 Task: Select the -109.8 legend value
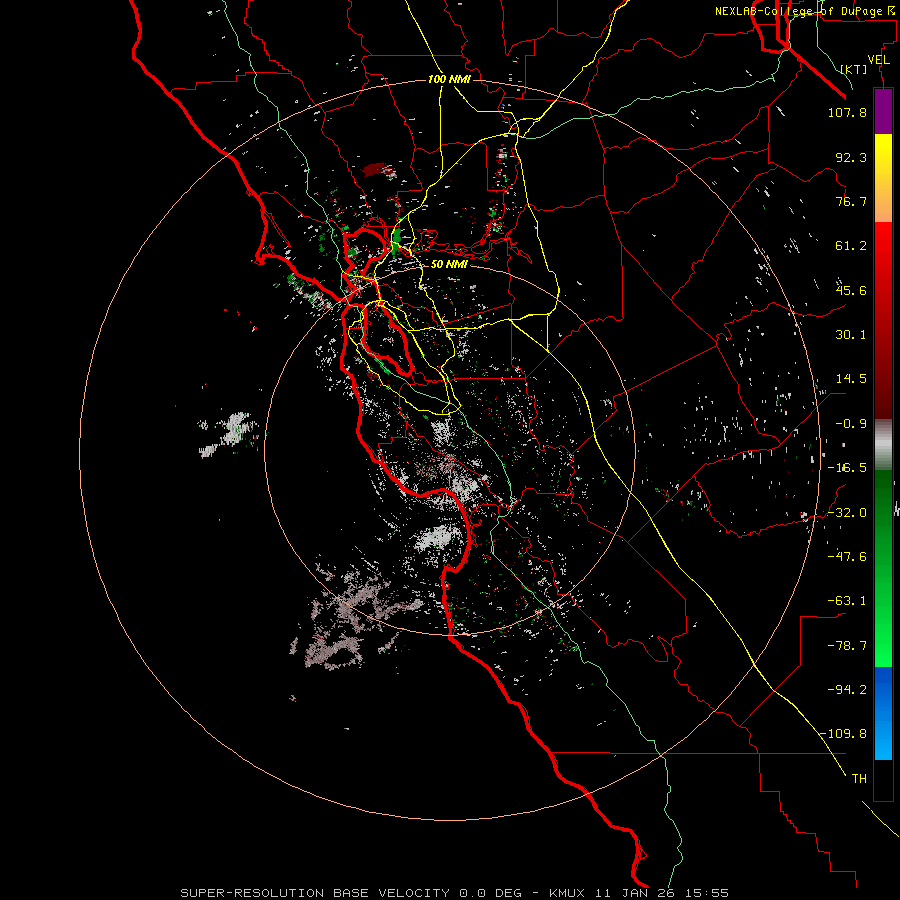coord(843,734)
